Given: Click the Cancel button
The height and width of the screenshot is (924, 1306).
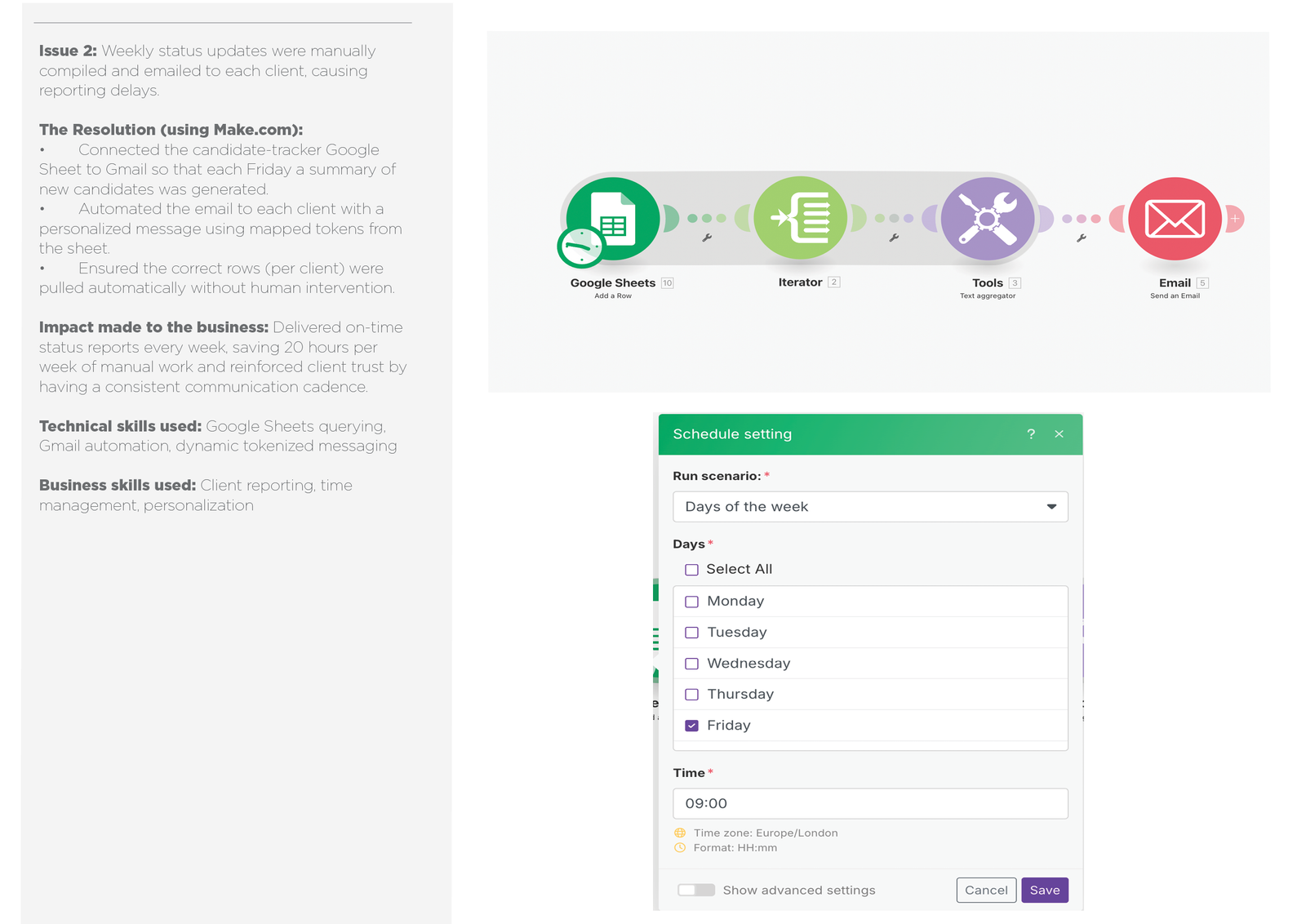Looking at the screenshot, I should [986, 890].
